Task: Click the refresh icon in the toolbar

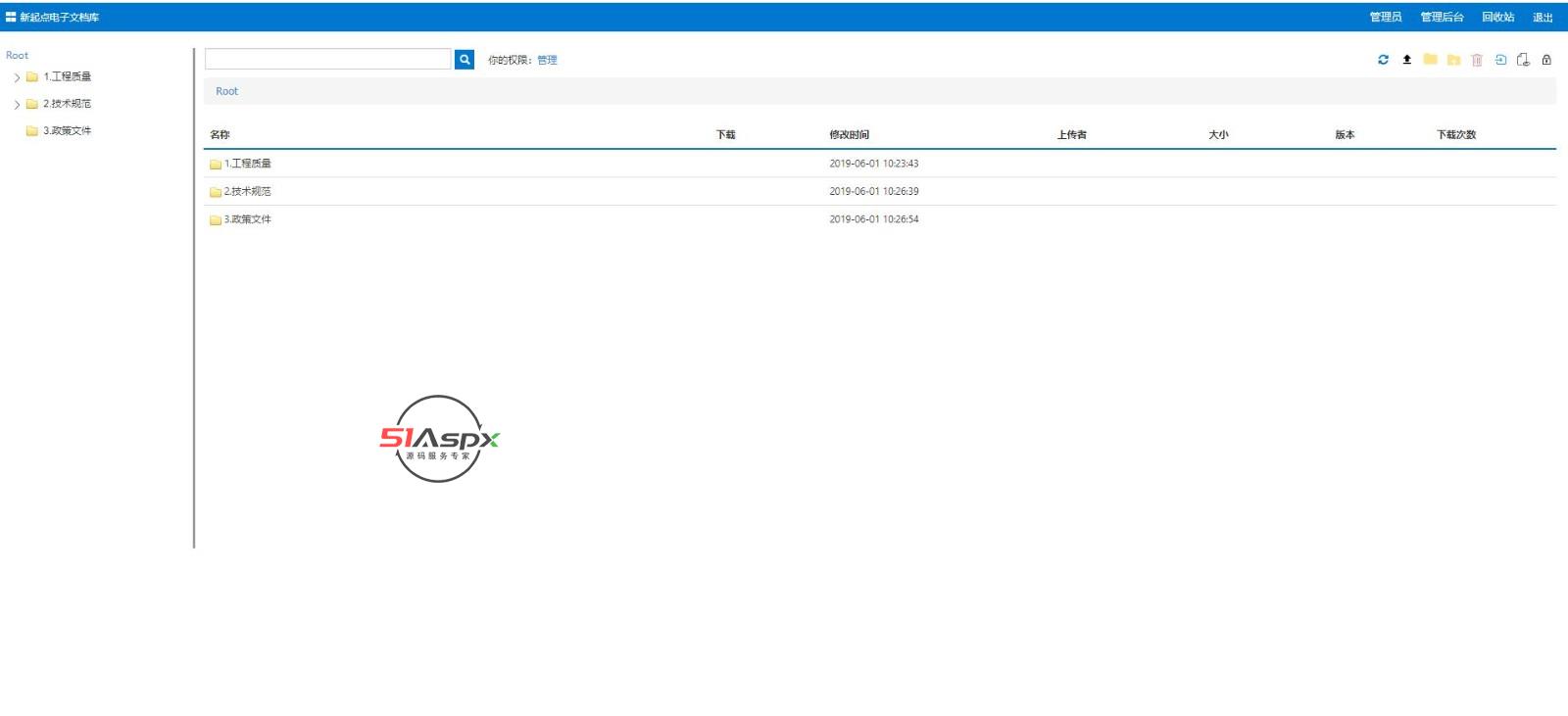Action: point(1383,60)
